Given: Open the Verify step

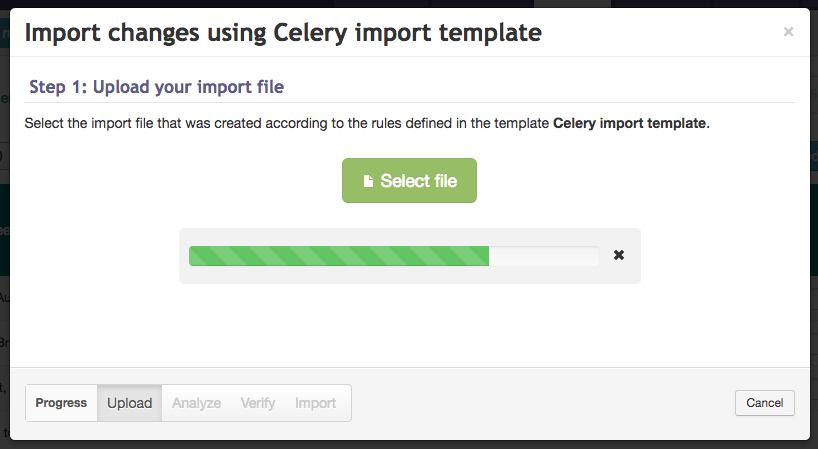Looking at the screenshot, I should pyautogui.click(x=258, y=403).
